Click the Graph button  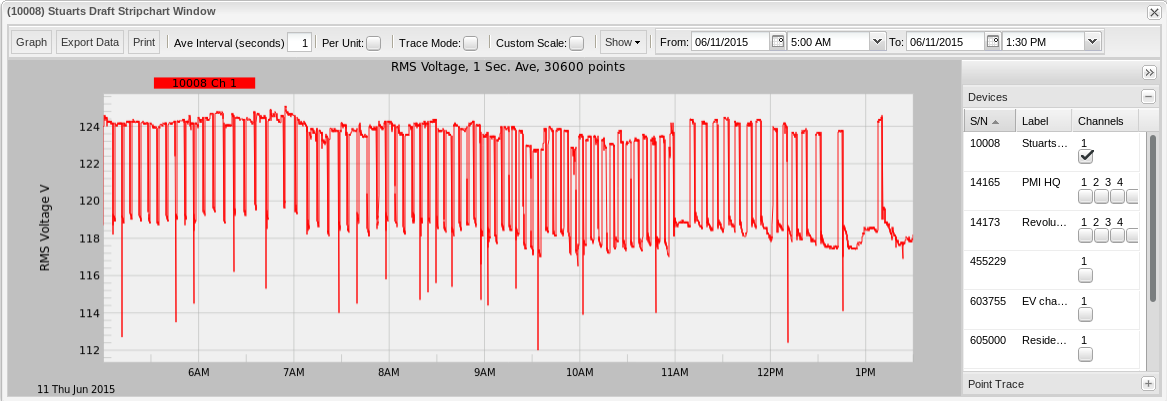[32, 43]
